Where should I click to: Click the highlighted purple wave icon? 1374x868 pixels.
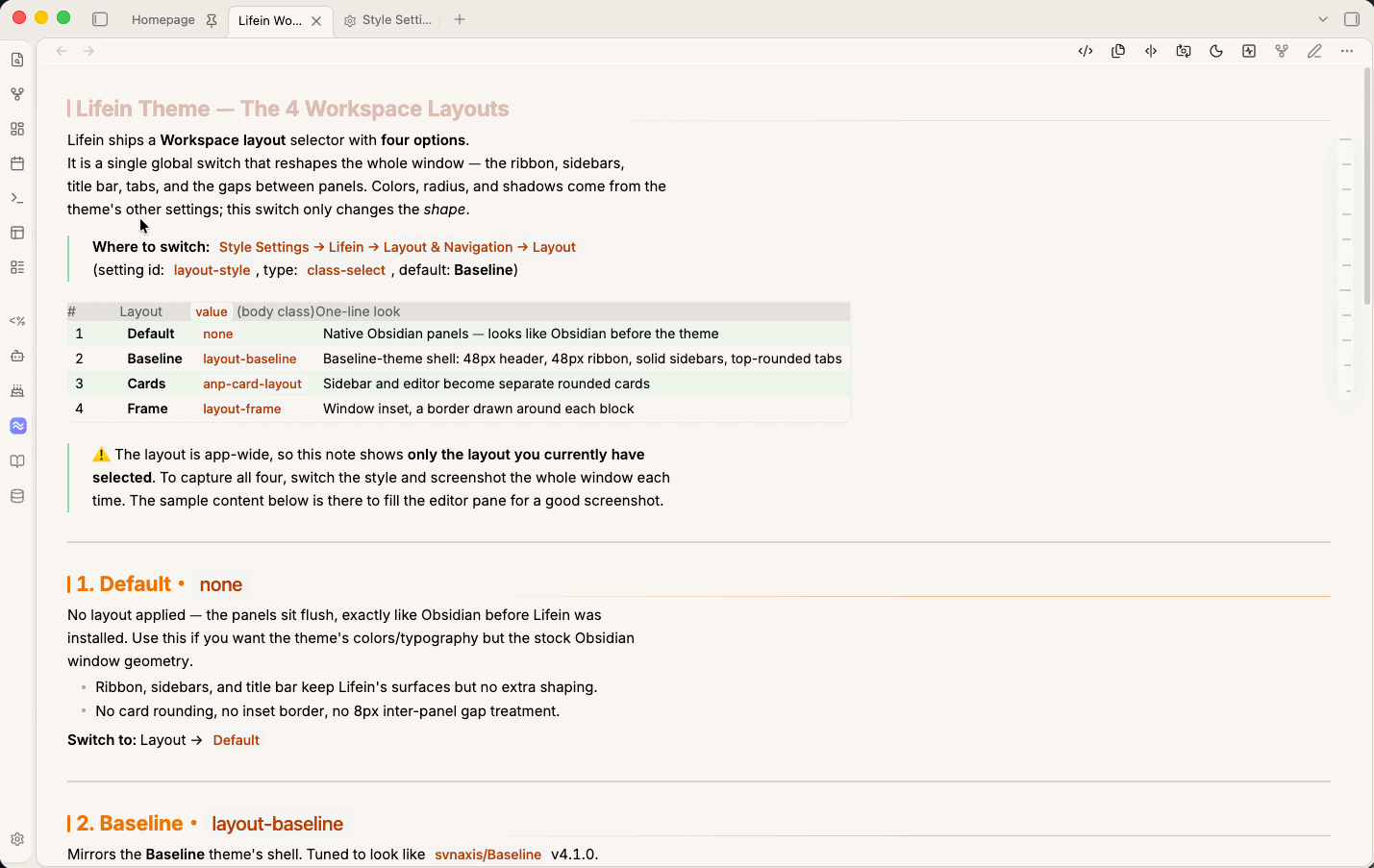(x=17, y=426)
